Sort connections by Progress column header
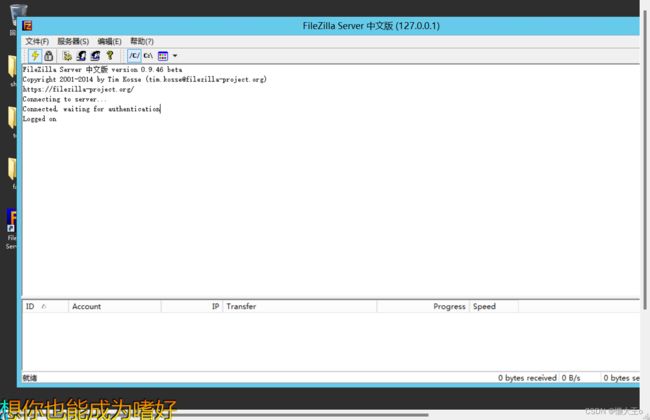The width and height of the screenshot is (650, 420). click(x=423, y=306)
